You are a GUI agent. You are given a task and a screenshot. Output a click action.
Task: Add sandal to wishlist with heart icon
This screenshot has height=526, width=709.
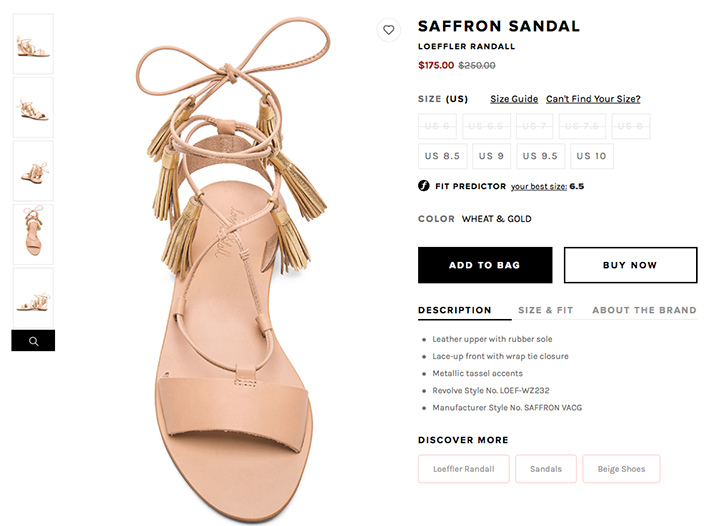click(388, 30)
